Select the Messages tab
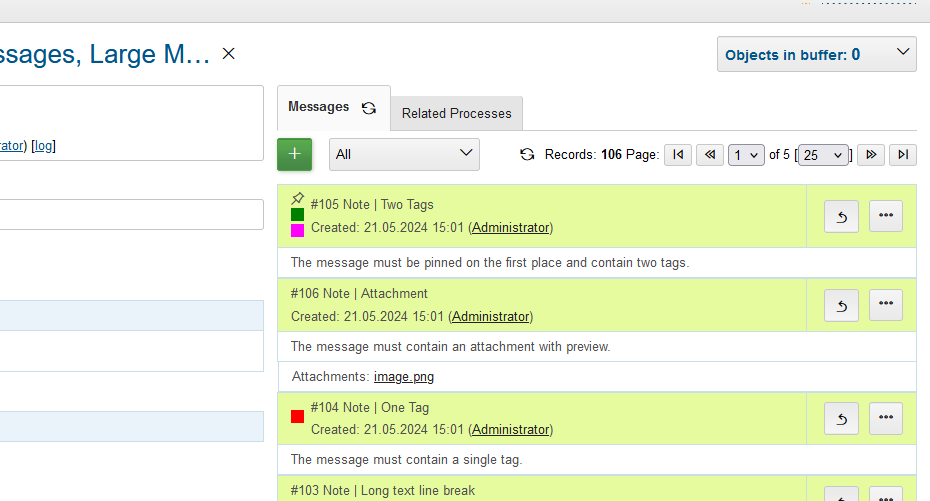 [318, 107]
